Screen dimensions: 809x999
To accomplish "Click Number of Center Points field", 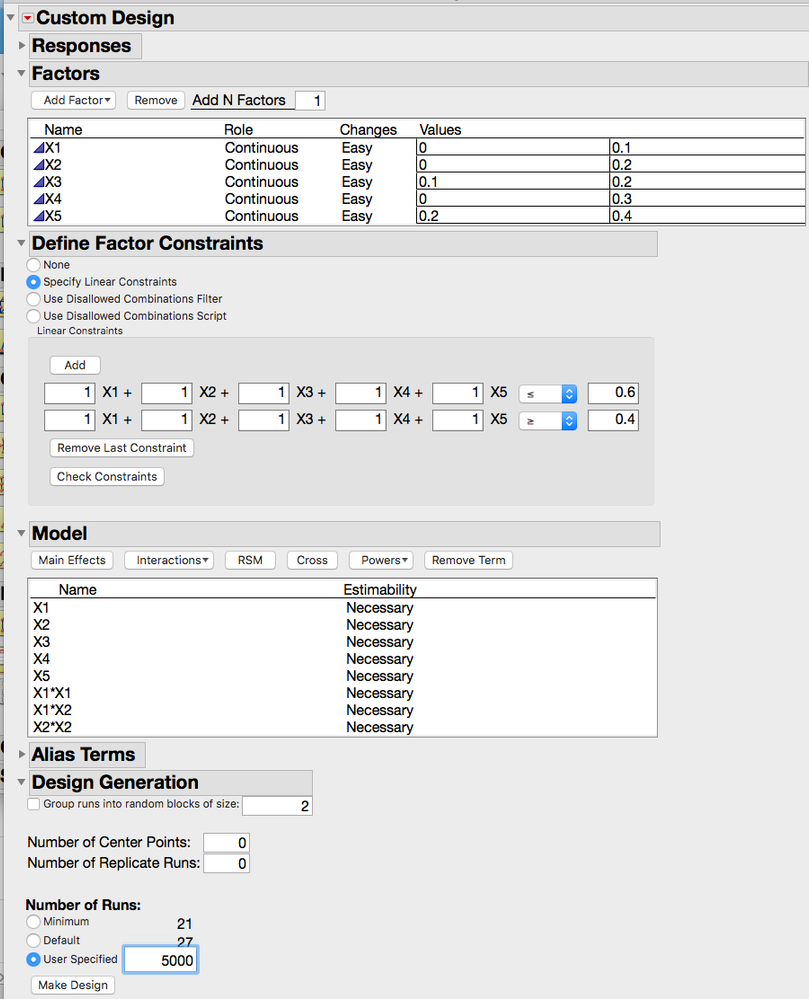I will pos(226,843).
